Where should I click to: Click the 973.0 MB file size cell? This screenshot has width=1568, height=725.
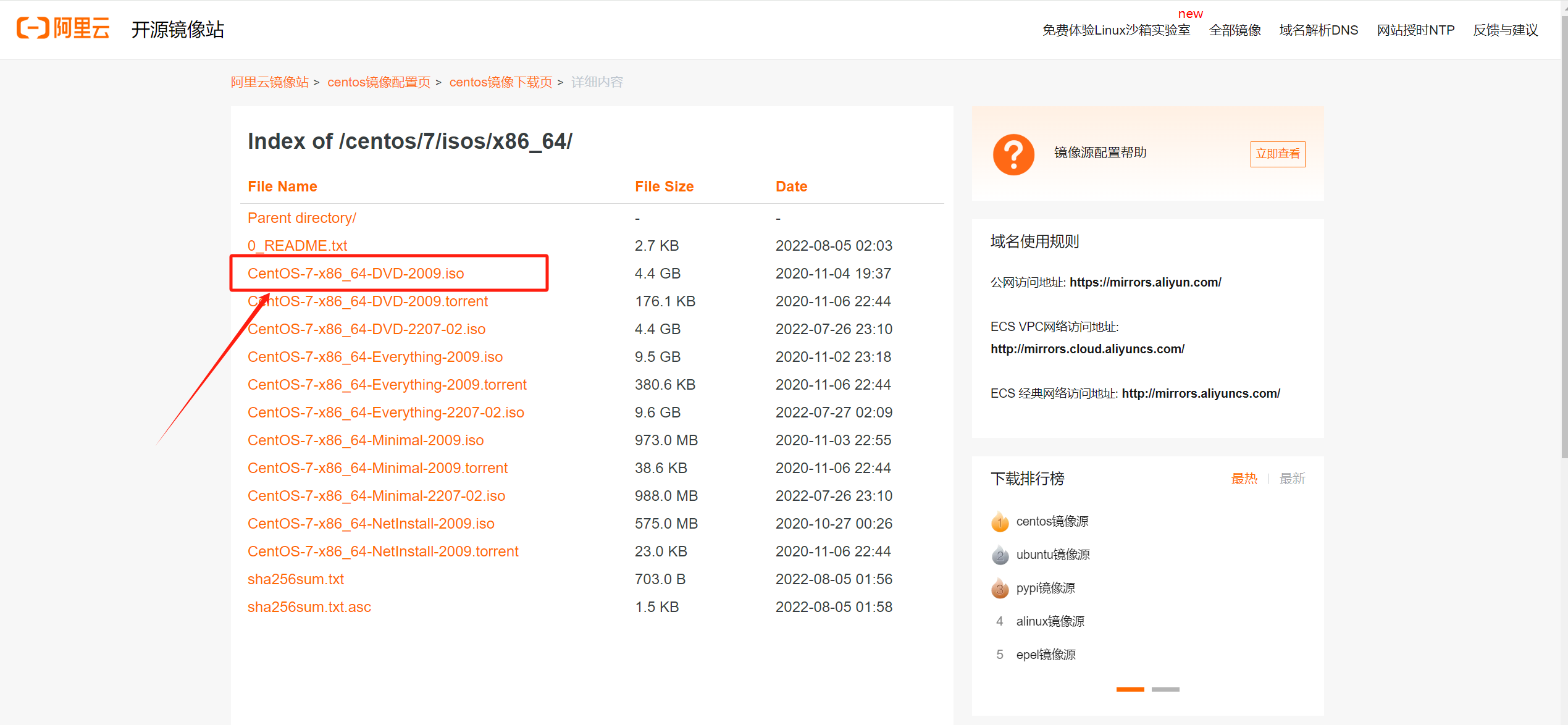click(x=666, y=440)
